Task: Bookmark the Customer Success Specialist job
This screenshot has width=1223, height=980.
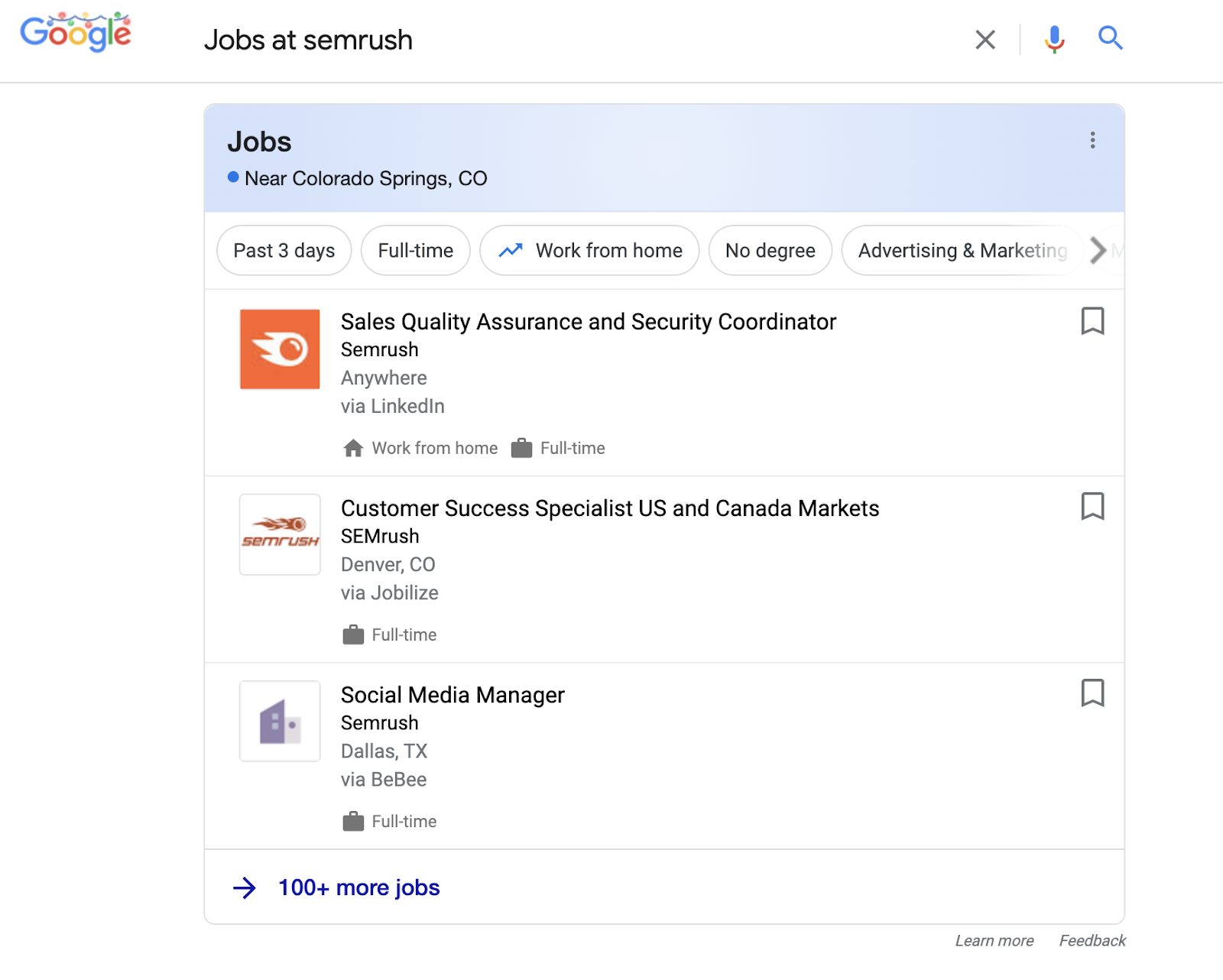Action: click(1092, 506)
